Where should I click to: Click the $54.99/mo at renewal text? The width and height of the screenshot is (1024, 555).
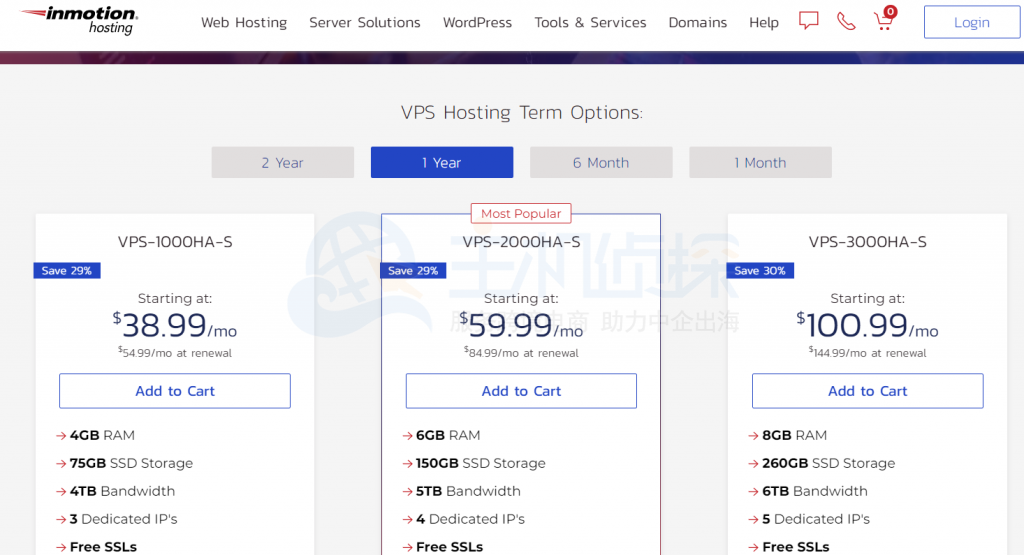(175, 353)
